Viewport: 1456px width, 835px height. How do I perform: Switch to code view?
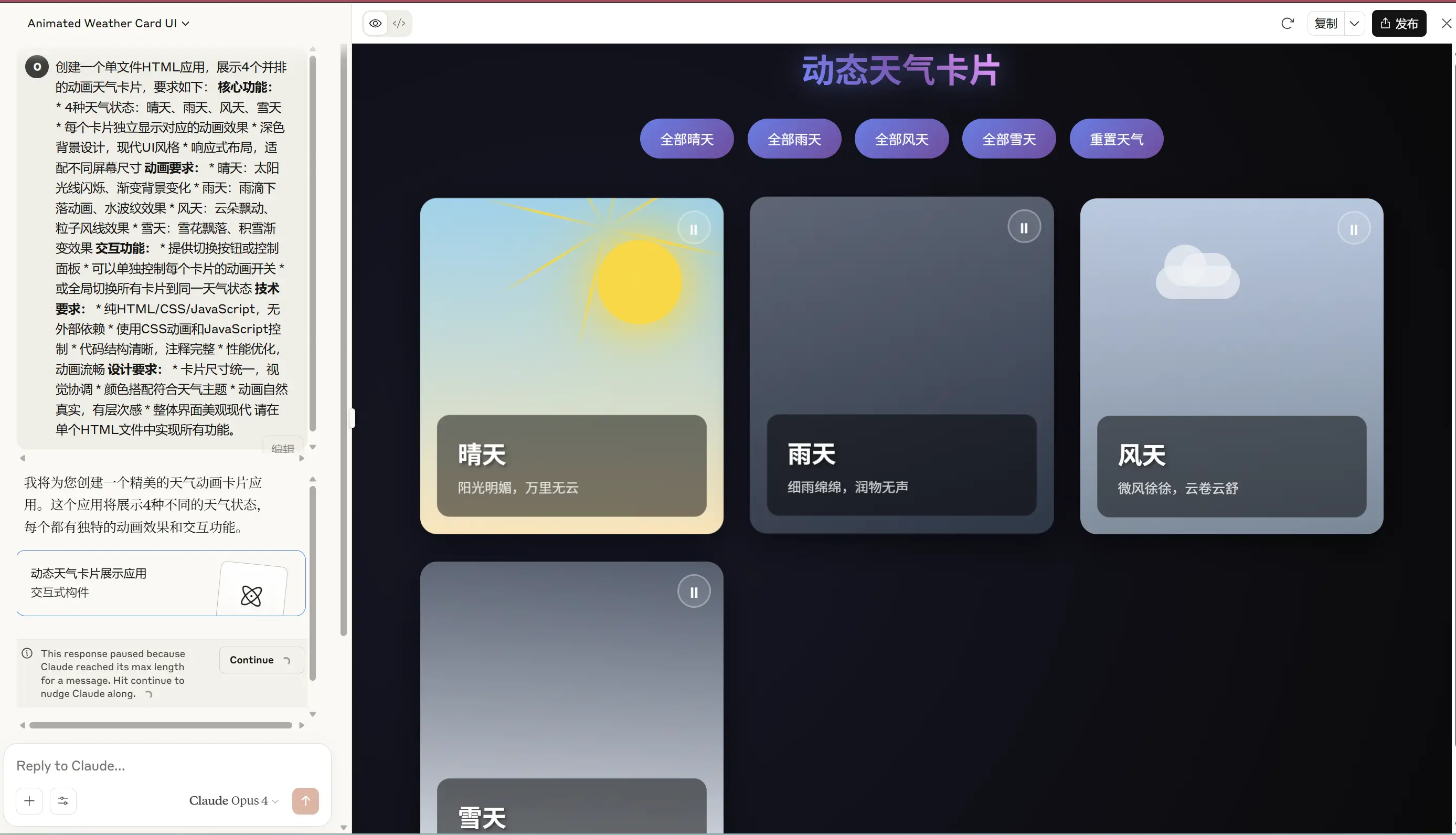[399, 24]
